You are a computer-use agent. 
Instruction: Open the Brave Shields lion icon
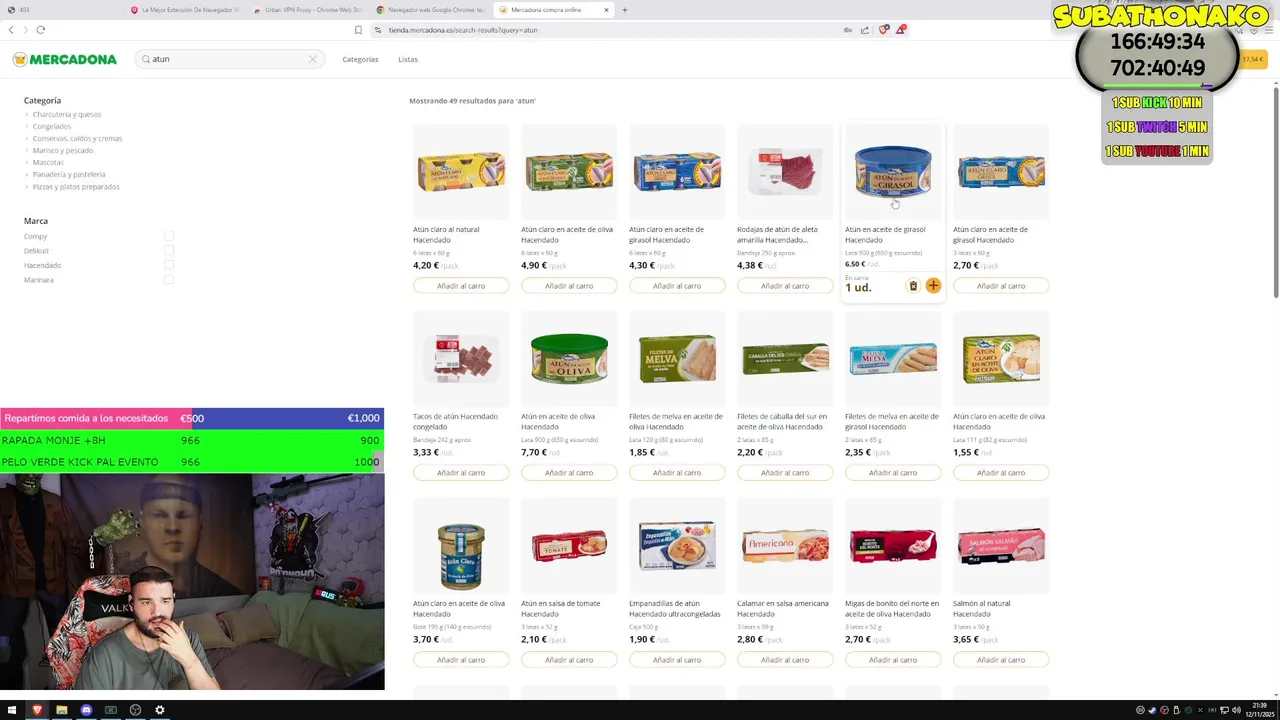pos(883,30)
